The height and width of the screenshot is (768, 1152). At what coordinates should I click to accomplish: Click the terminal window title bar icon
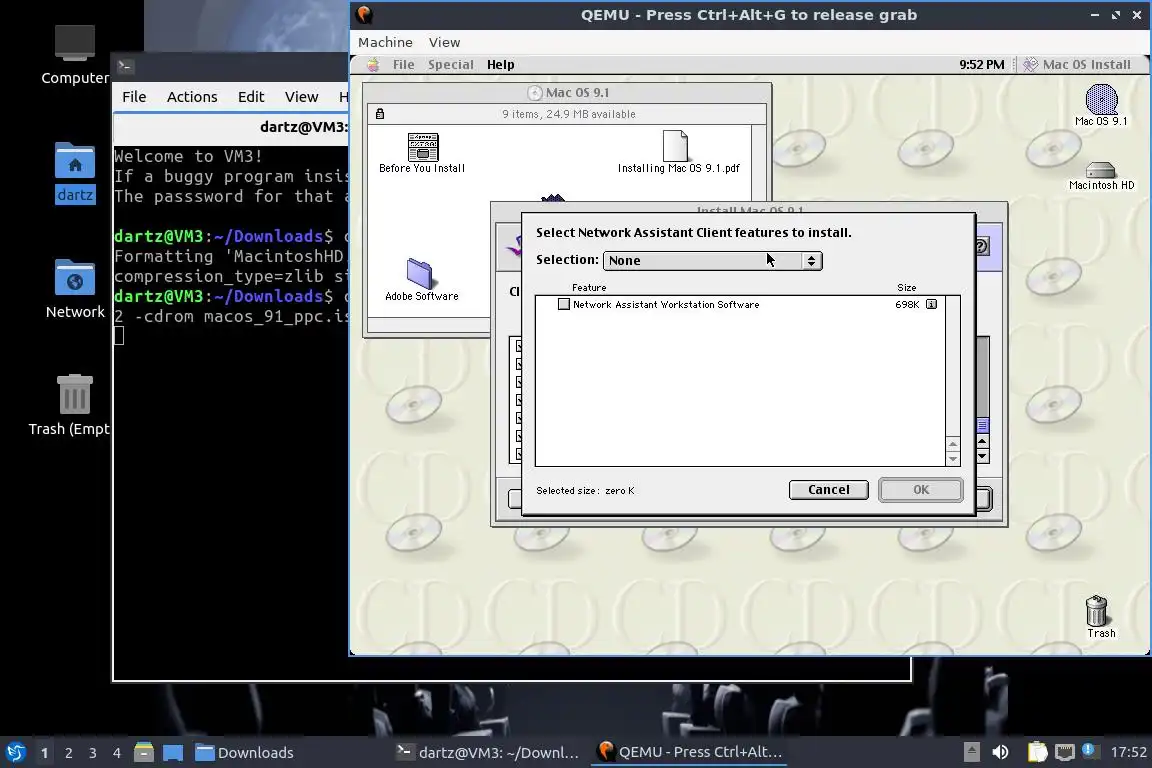click(125, 66)
